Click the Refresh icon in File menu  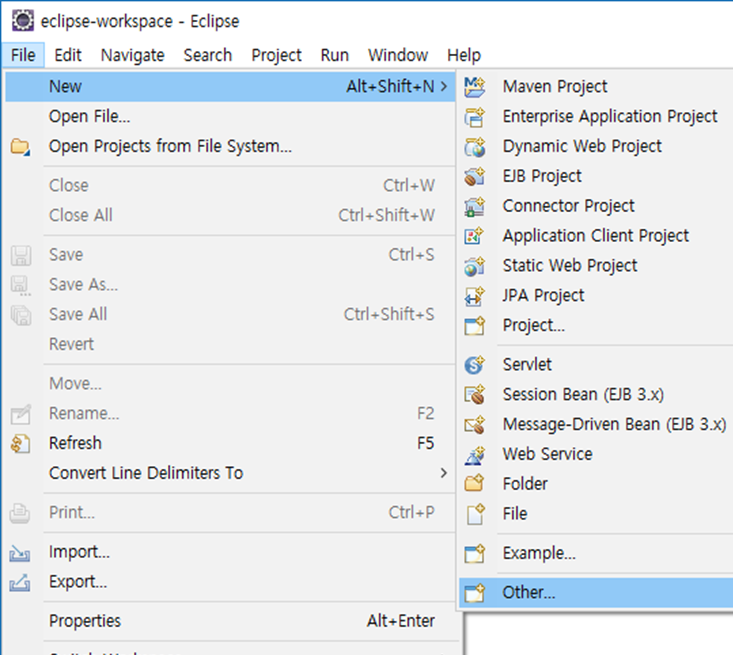point(20,444)
